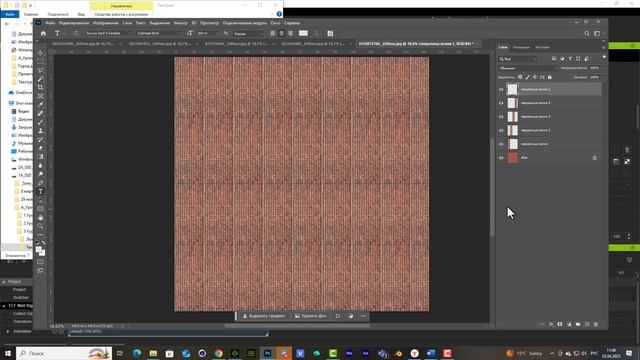Lock all attributes of layer
Image resolution: width=640 pixels, height=360 pixels.
click(550, 77)
